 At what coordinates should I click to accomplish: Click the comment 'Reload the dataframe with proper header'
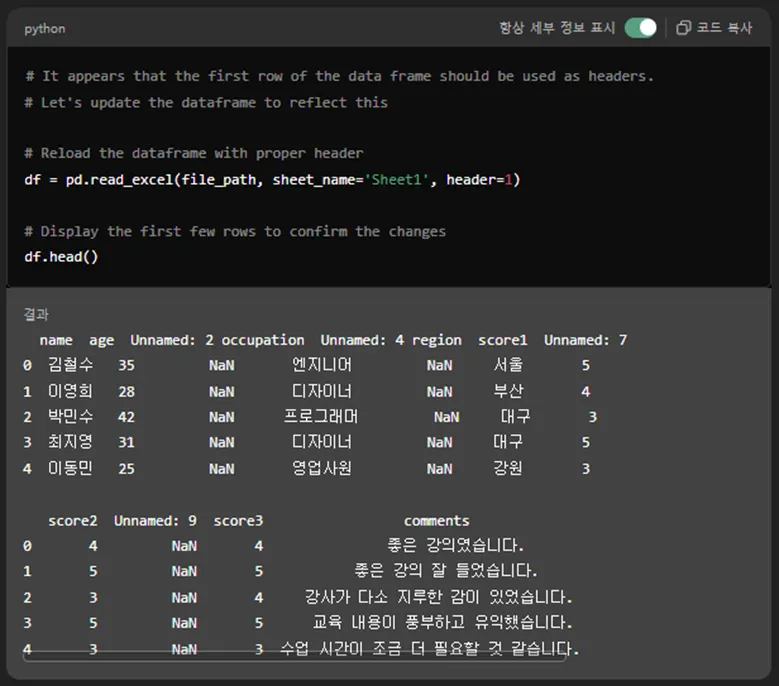click(x=194, y=153)
